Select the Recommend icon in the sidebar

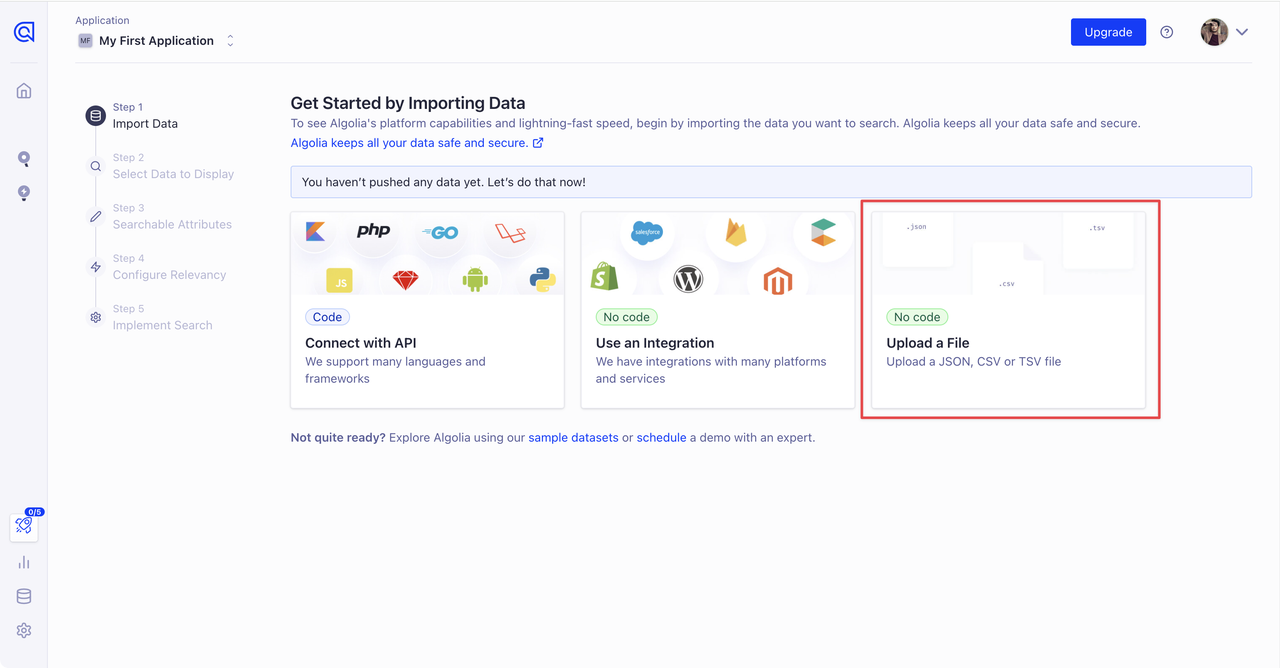tap(23, 193)
